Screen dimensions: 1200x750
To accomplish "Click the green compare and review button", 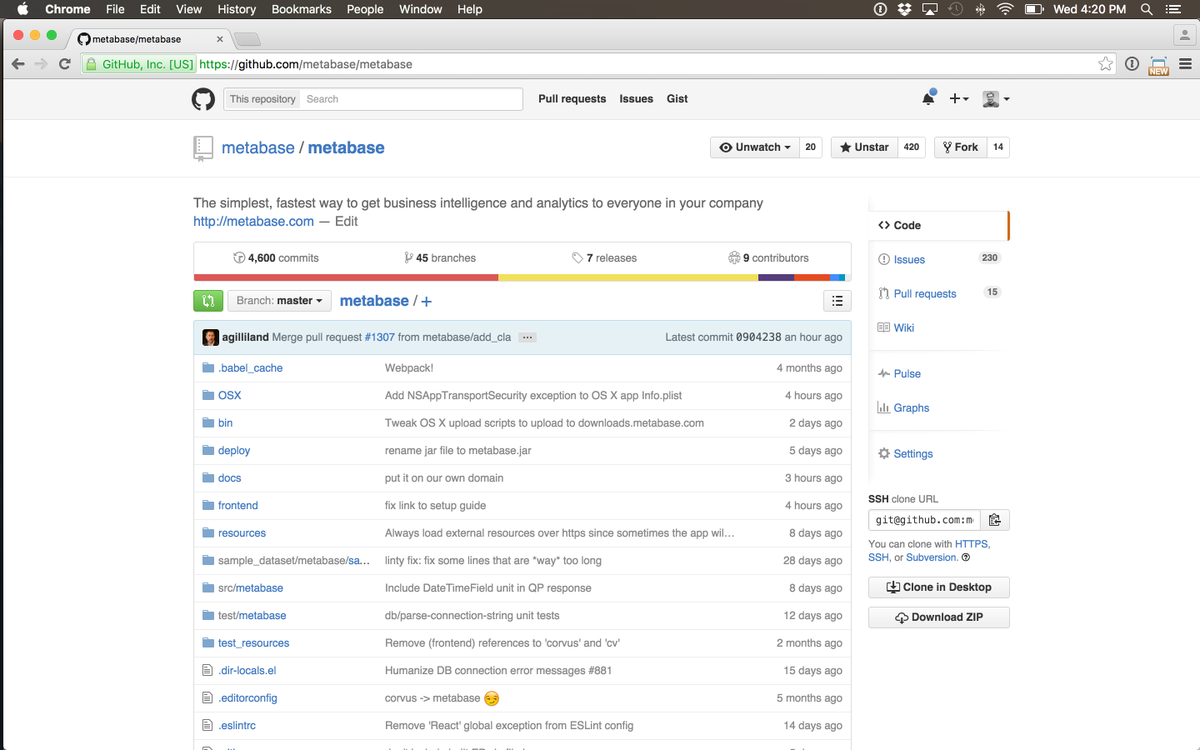I will [208, 300].
